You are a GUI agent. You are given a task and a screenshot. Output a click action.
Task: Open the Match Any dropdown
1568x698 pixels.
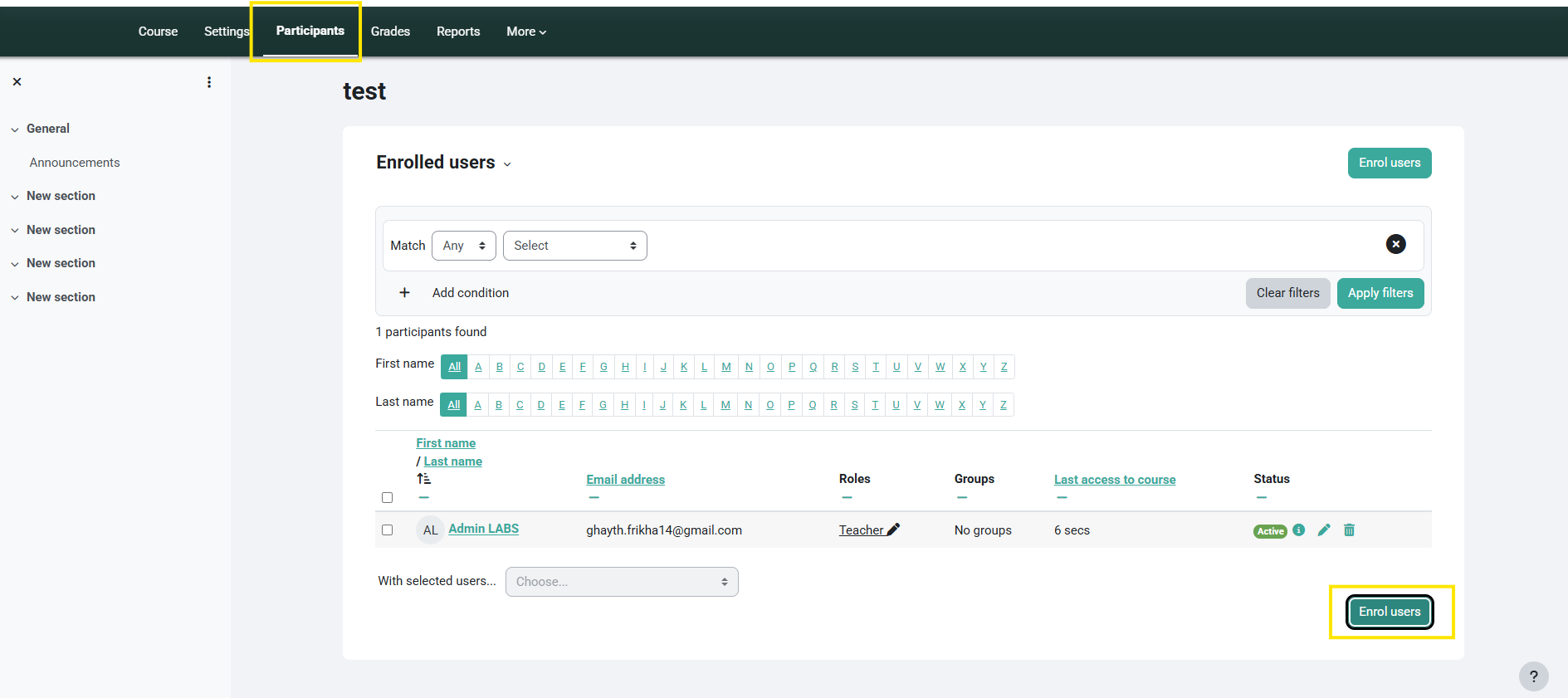coord(463,246)
